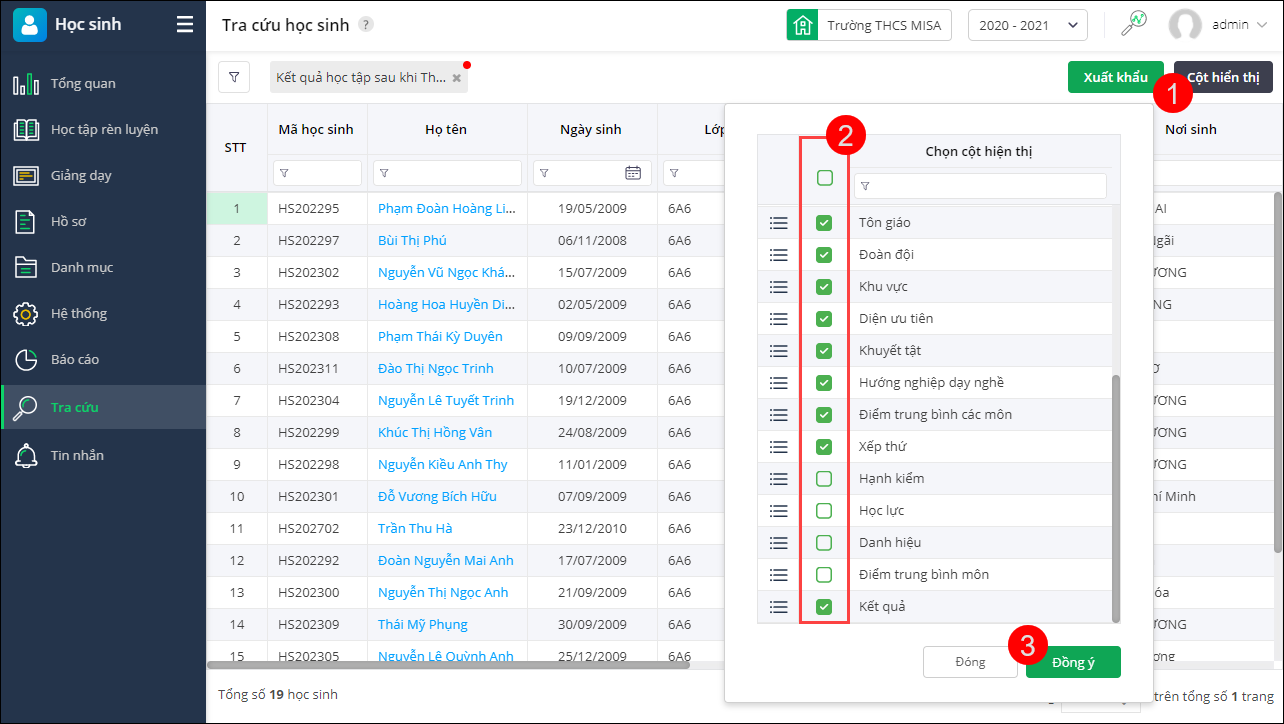The width and height of the screenshot is (1284, 724).
Task: Click the Học sinh app logo icon
Action: 30,25
